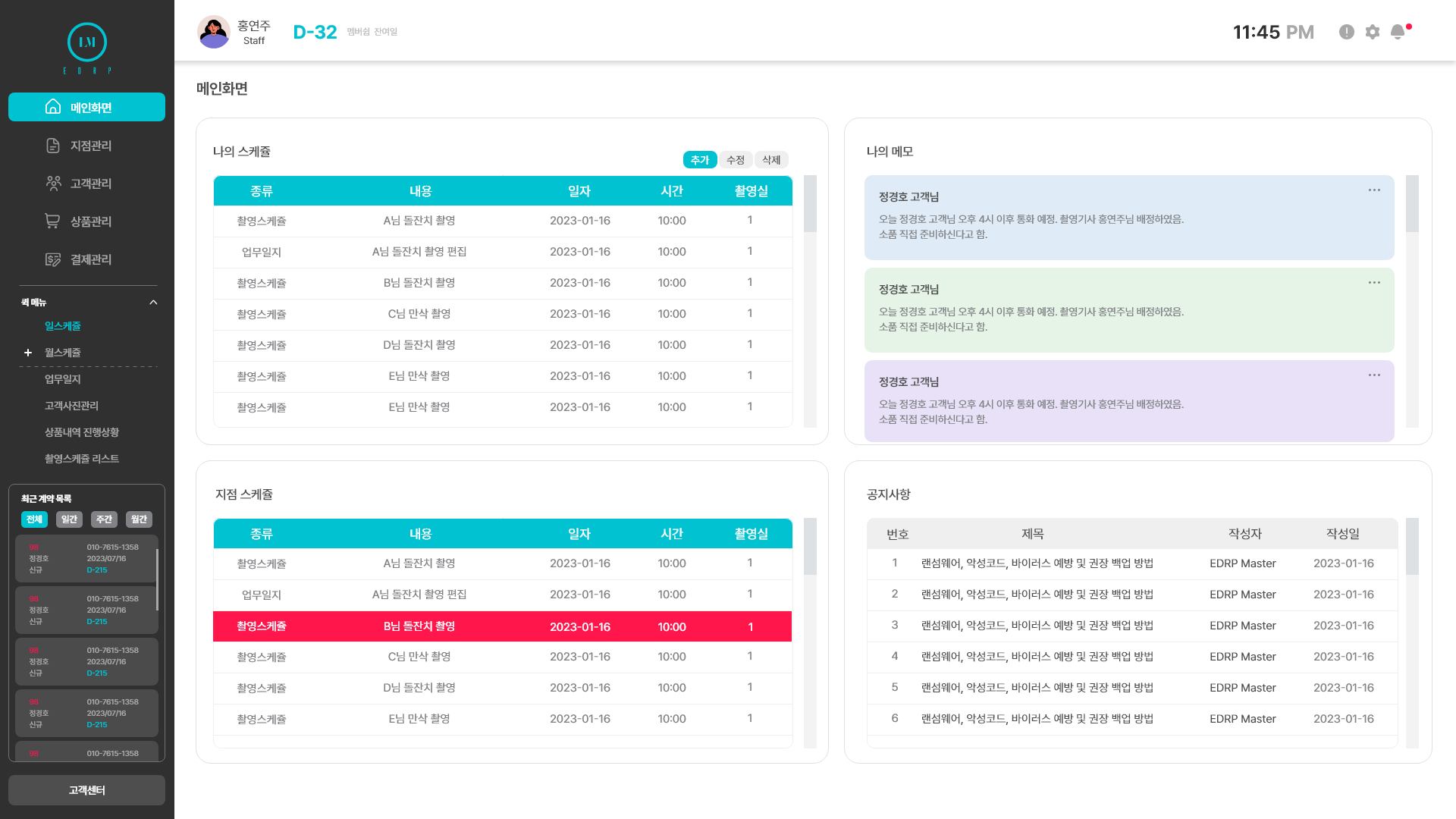Image resolution: width=1456 pixels, height=819 pixels.
Task: Select 일간 filter in recent contracts
Action: 69,519
